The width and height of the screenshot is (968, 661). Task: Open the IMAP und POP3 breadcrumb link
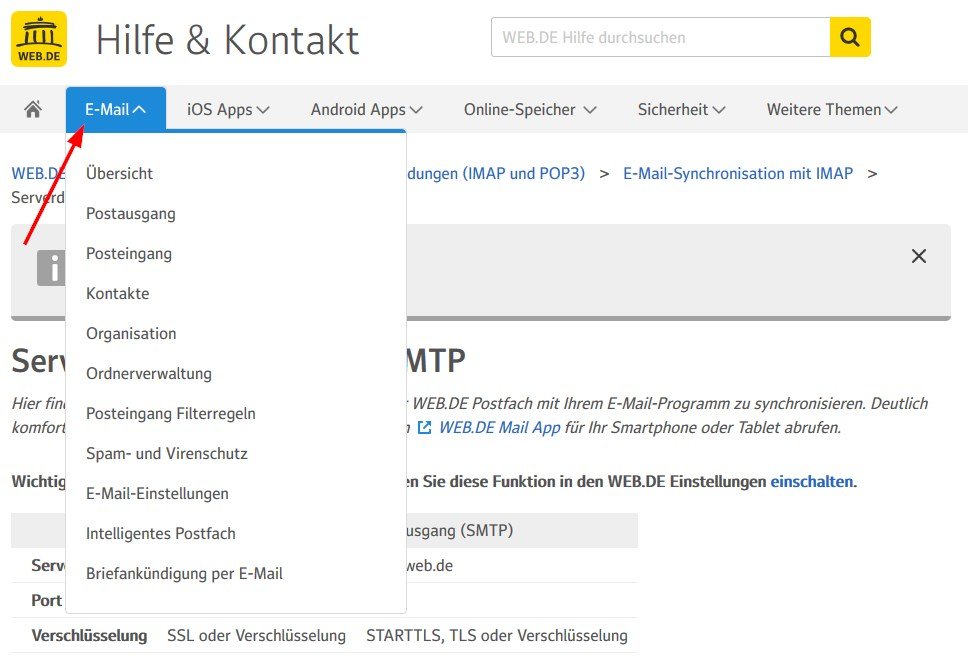(x=496, y=173)
